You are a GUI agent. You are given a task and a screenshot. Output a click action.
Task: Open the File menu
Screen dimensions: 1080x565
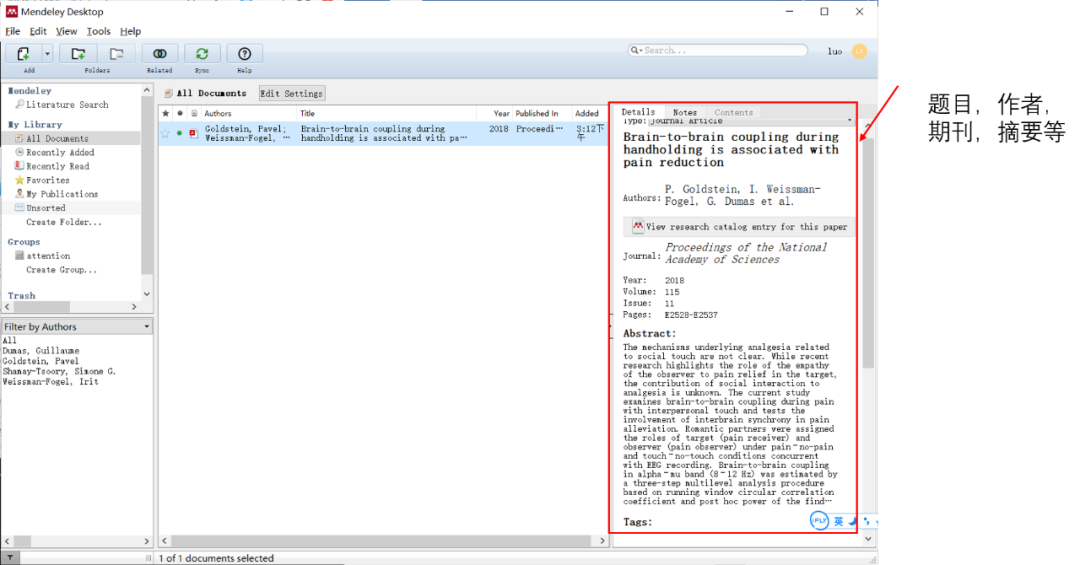tap(13, 31)
